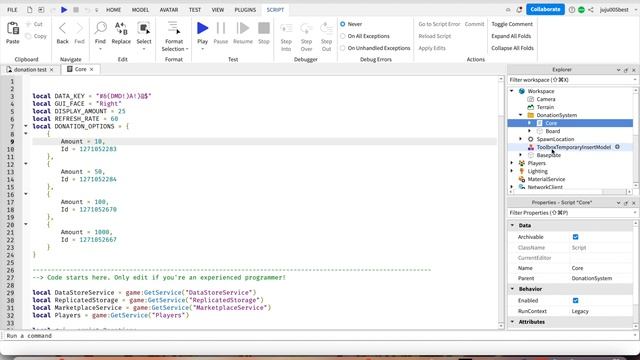Image resolution: width=640 pixels, height=360 pixels.
Task: Click Toggle Comment action
Action: coord(512,24)
